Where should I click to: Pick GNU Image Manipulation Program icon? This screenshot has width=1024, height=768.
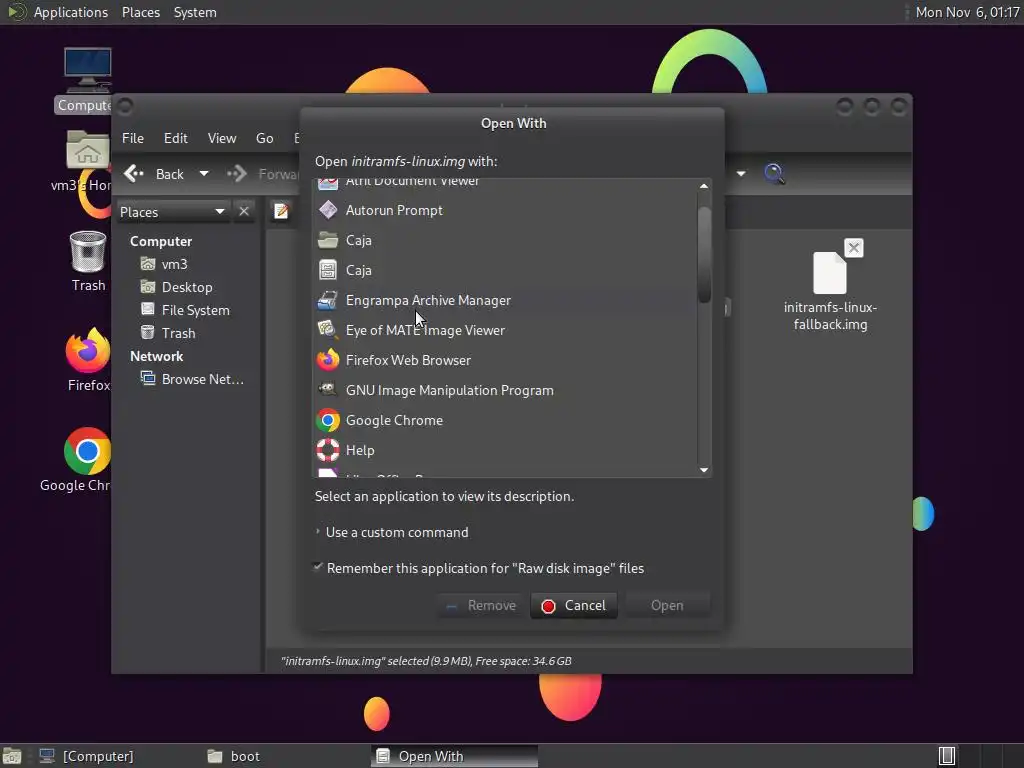point(328,390)
